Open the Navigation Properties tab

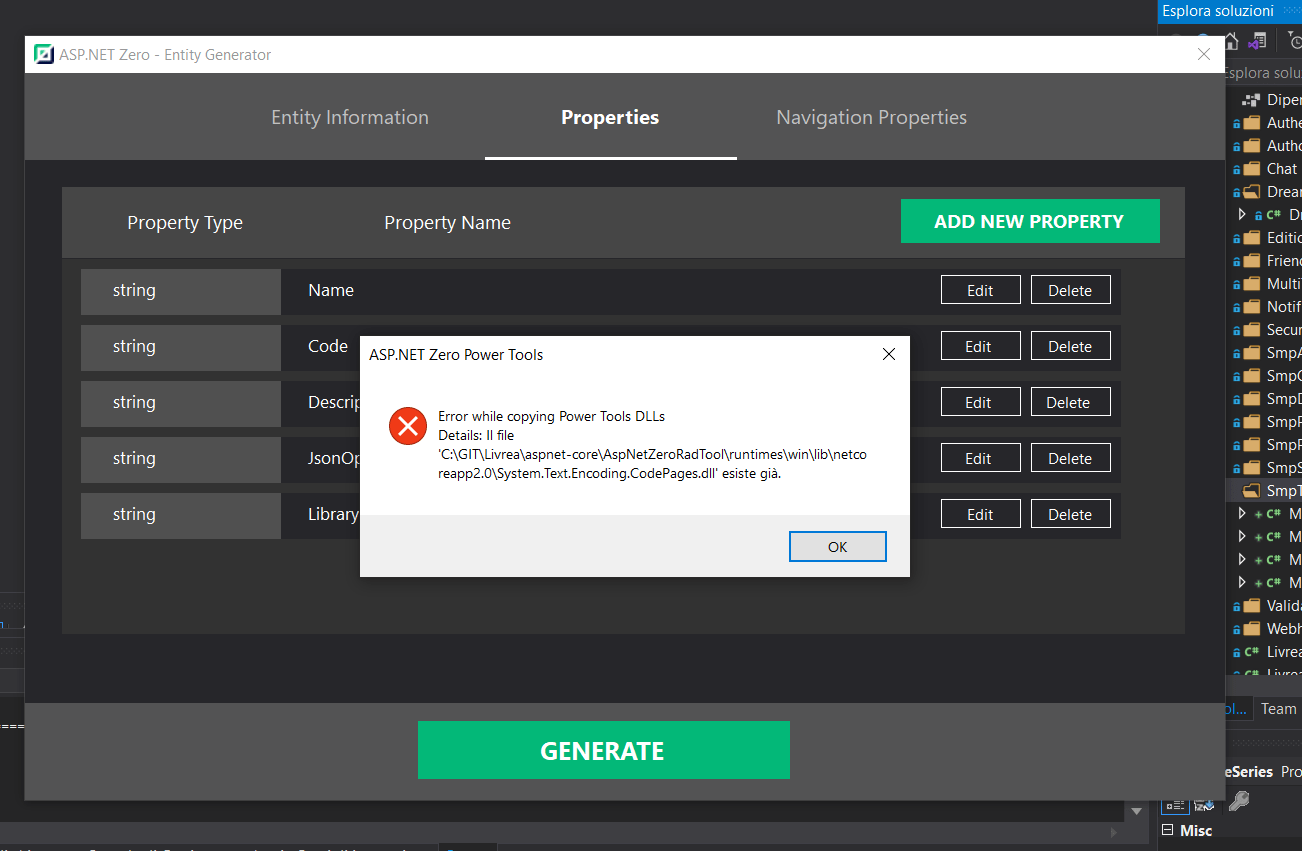[871, 117]
